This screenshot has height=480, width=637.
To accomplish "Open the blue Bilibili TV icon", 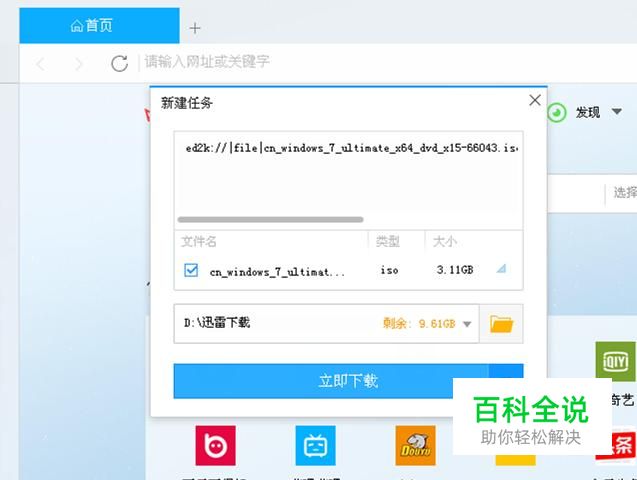I will click(316, 445).
